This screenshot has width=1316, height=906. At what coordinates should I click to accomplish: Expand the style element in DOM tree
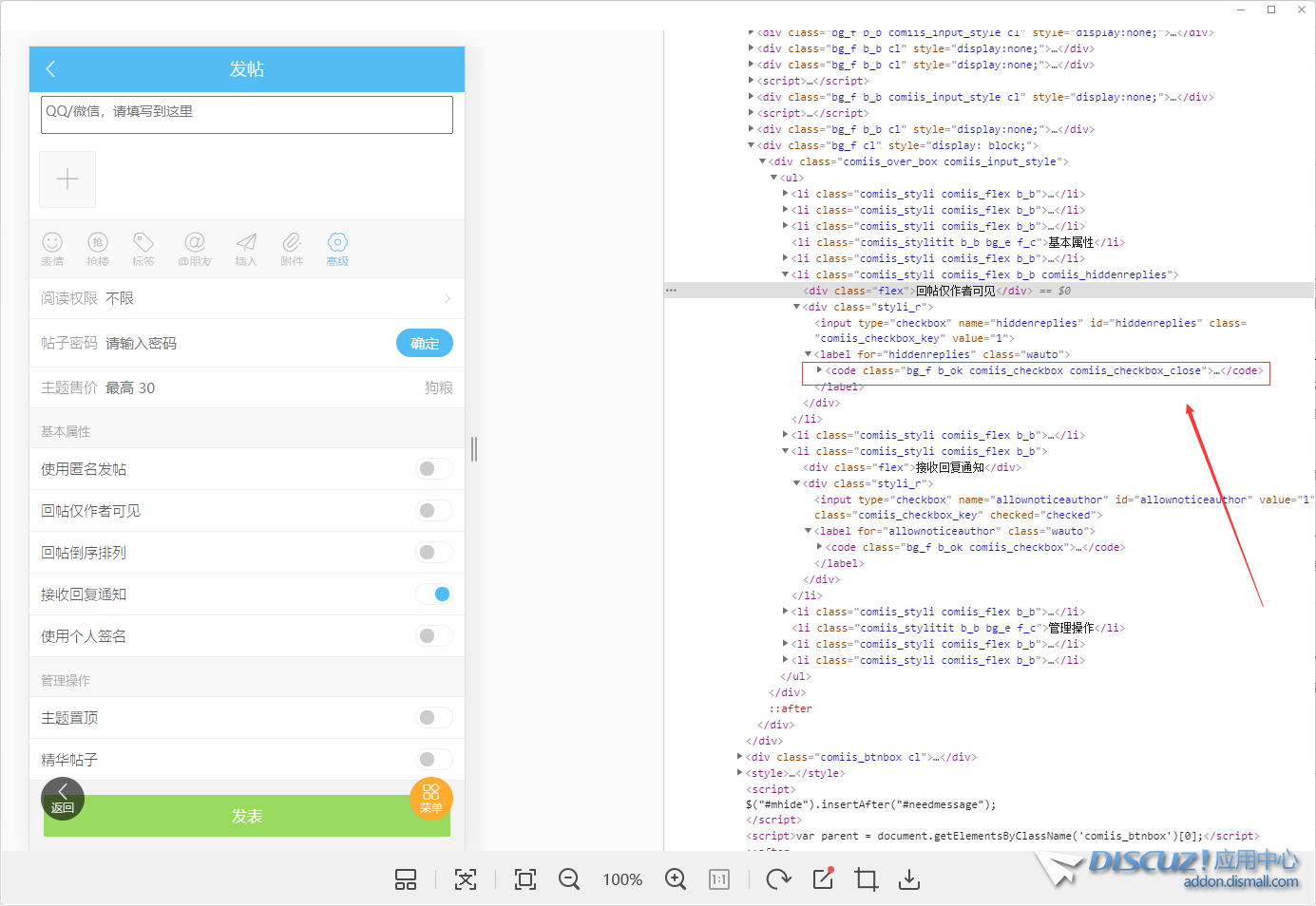[x=740, y=773]
